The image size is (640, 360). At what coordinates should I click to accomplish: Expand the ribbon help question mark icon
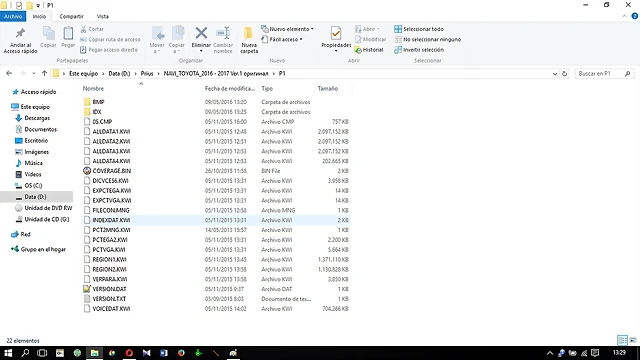point(634,16)
